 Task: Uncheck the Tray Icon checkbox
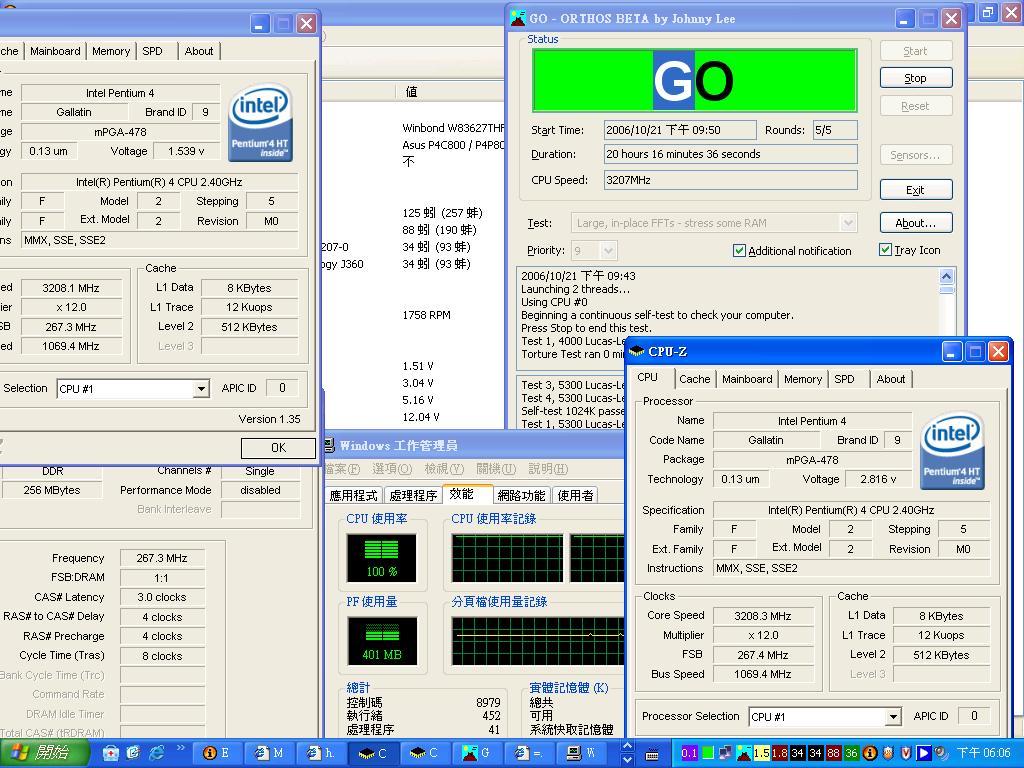(x=885, y=250)
